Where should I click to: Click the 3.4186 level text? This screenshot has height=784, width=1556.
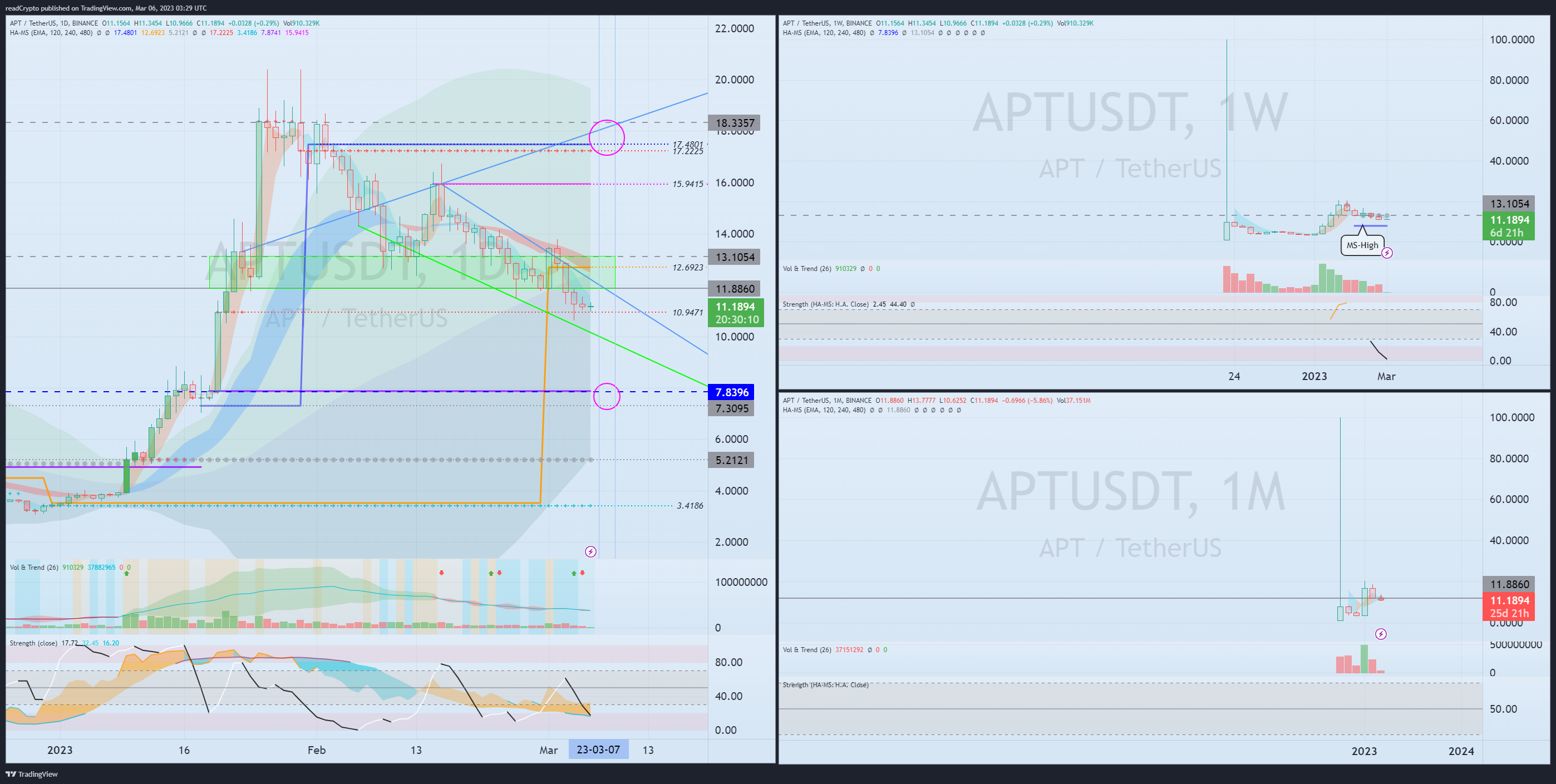[690, 506]
